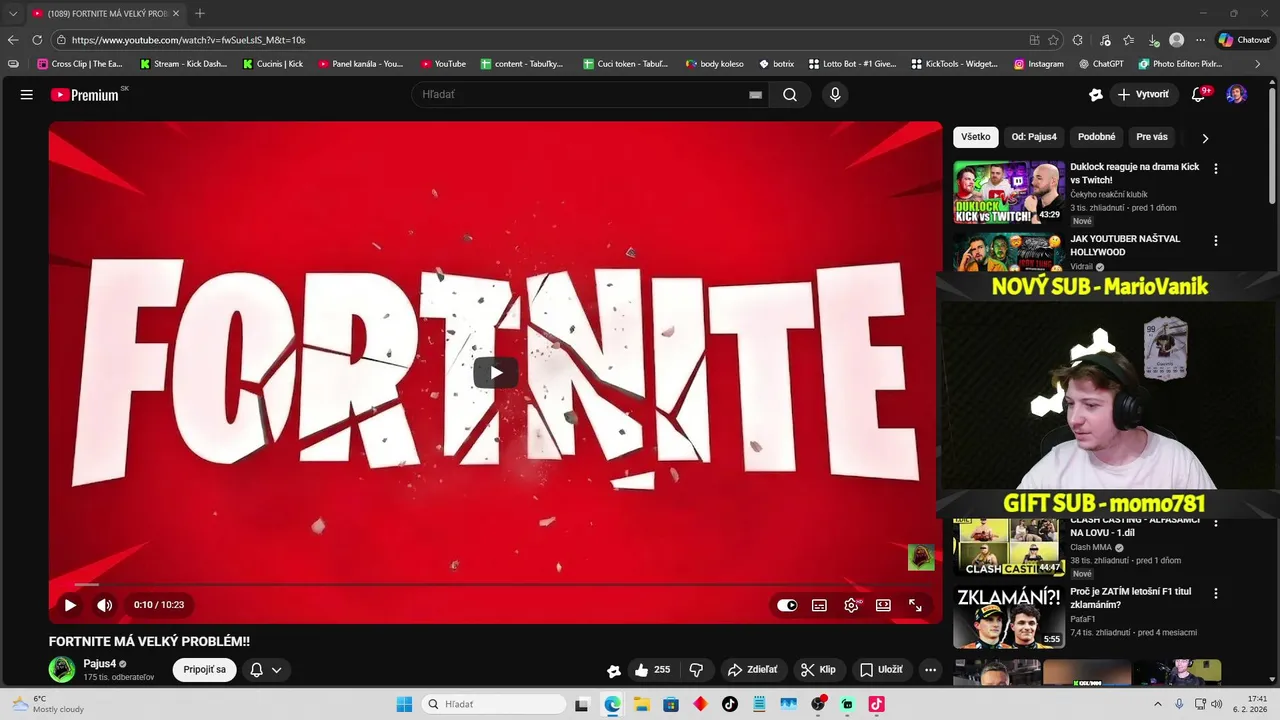Screen dimensions: 1280x720
Task: Play the video with the center play button
Action: click(x=496, y=372)
